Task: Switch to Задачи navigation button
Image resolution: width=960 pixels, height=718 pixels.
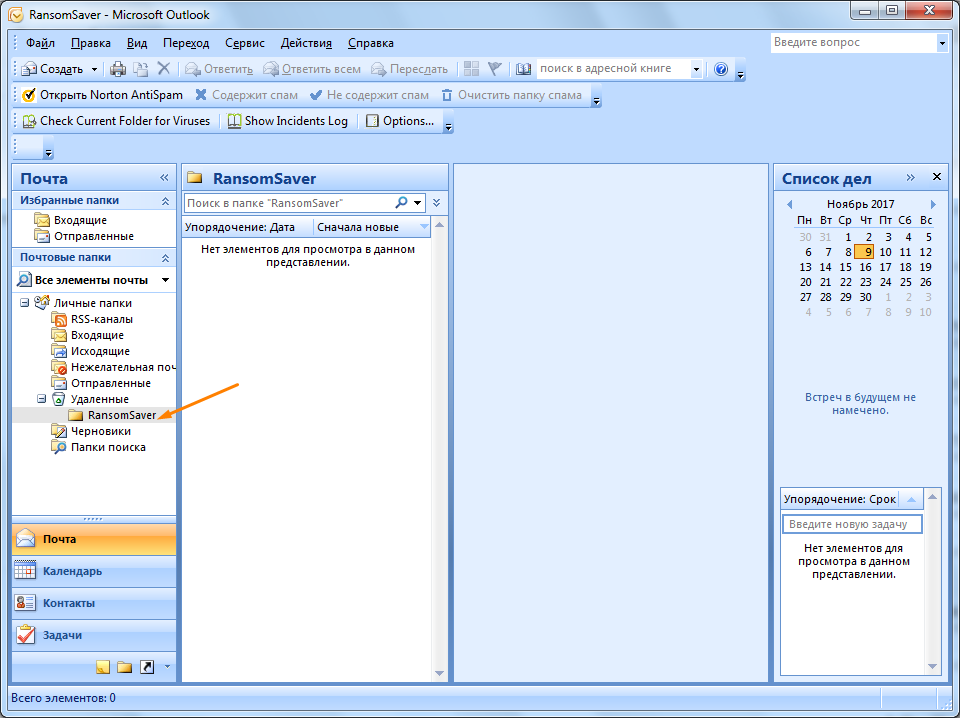Action: click(x=94, y=635)
